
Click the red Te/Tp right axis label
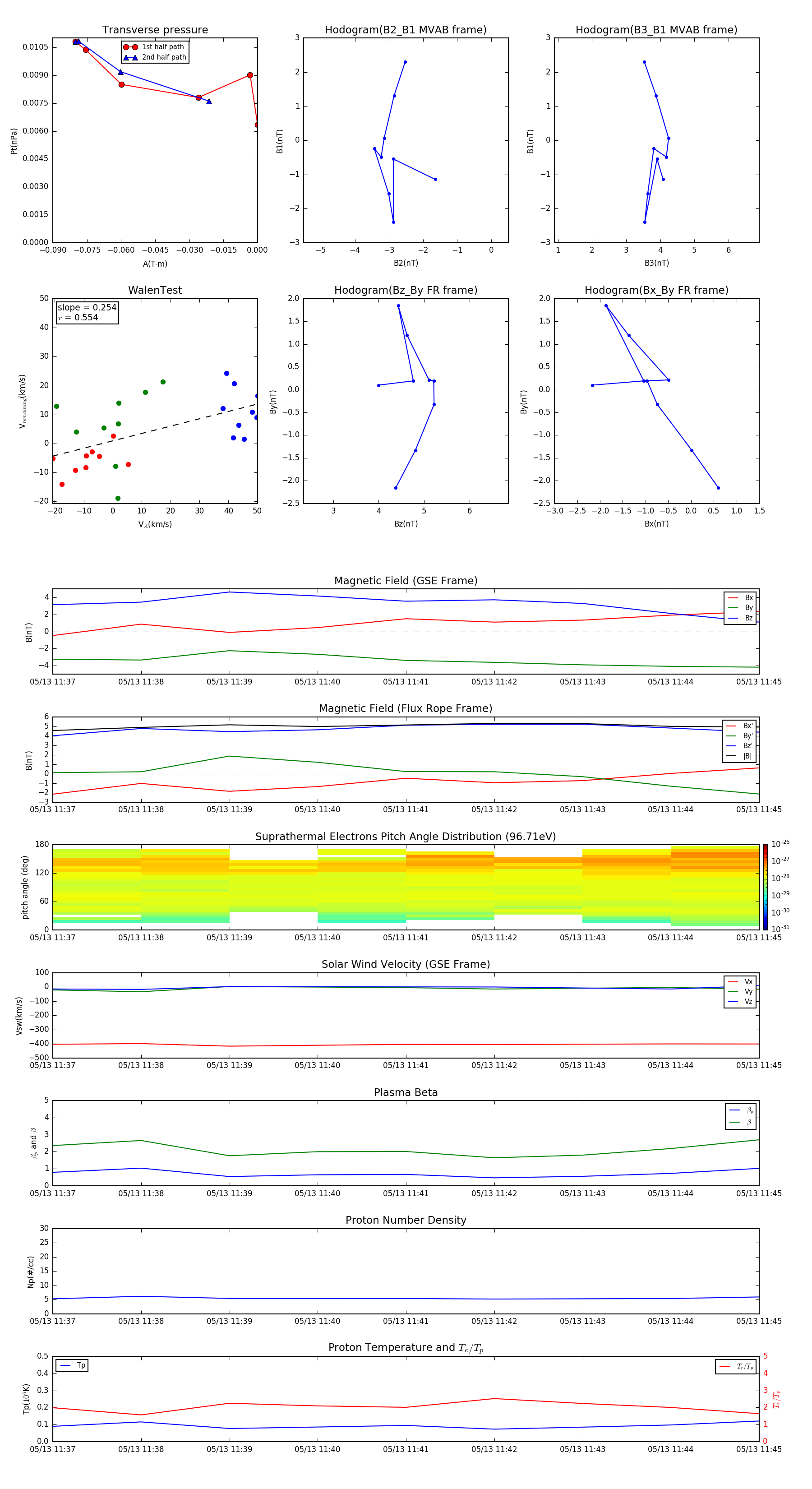pyautogui.click(x=777, y=1399)
